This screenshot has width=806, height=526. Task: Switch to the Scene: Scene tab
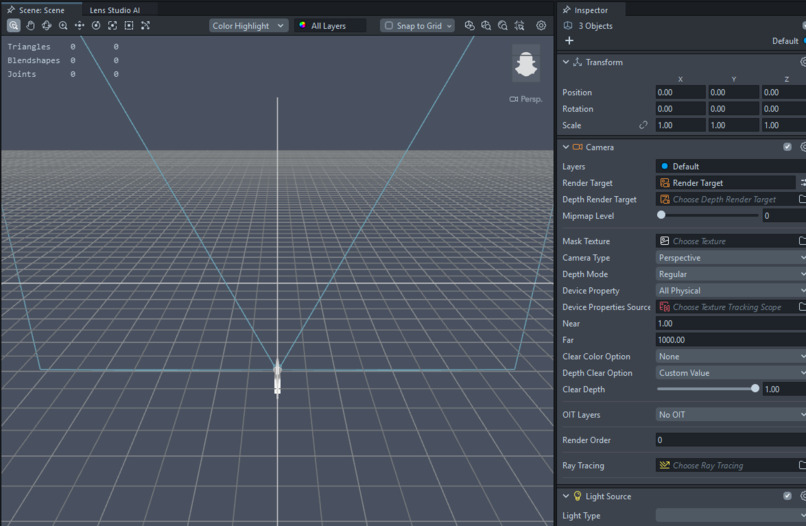pyautogui.click(x=41, y=10)
